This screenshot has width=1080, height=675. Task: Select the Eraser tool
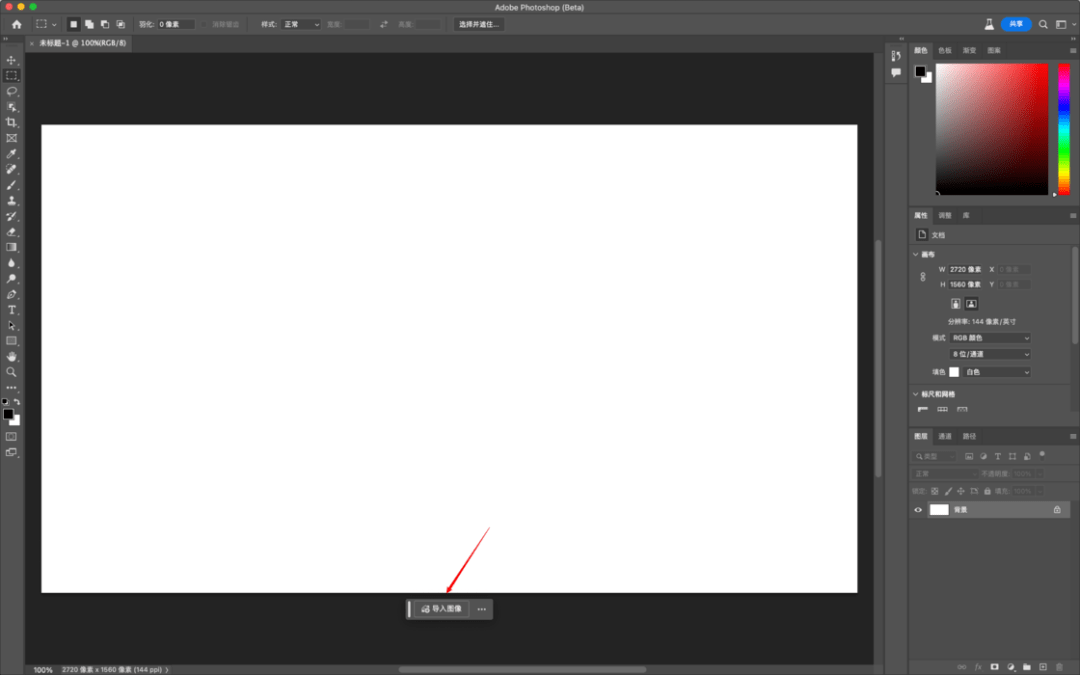(12, 232)
